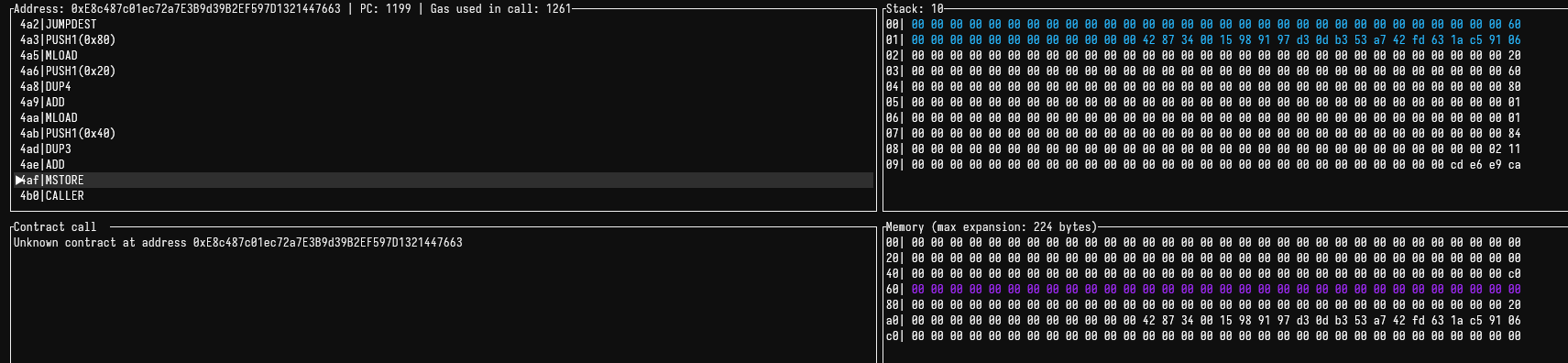This screenshot has width=1568, height=363.
Task: Select memory row a0 ending in 91 06
Action: coord(1203,321)
